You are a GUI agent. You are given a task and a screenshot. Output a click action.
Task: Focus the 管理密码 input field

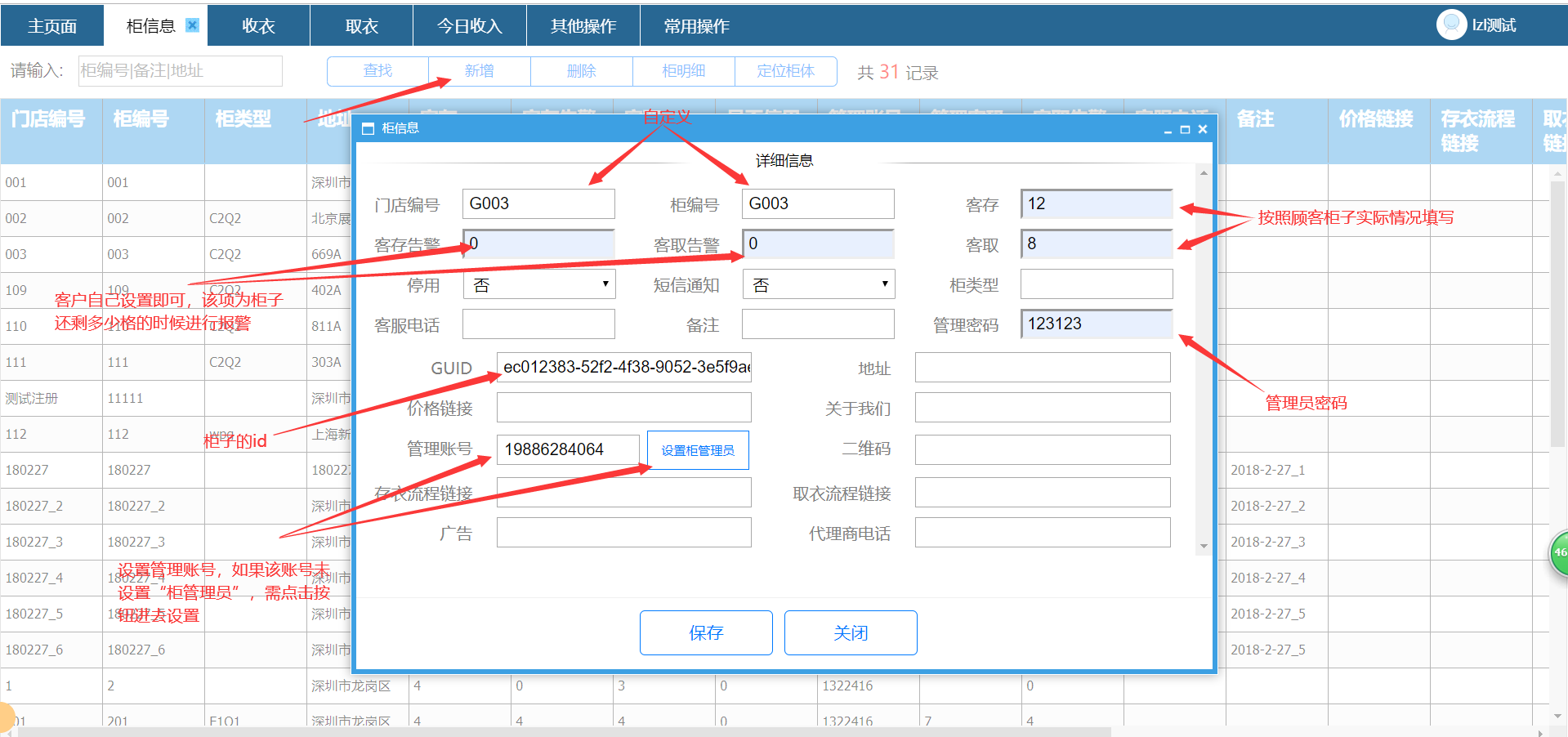click(1097, 324)
